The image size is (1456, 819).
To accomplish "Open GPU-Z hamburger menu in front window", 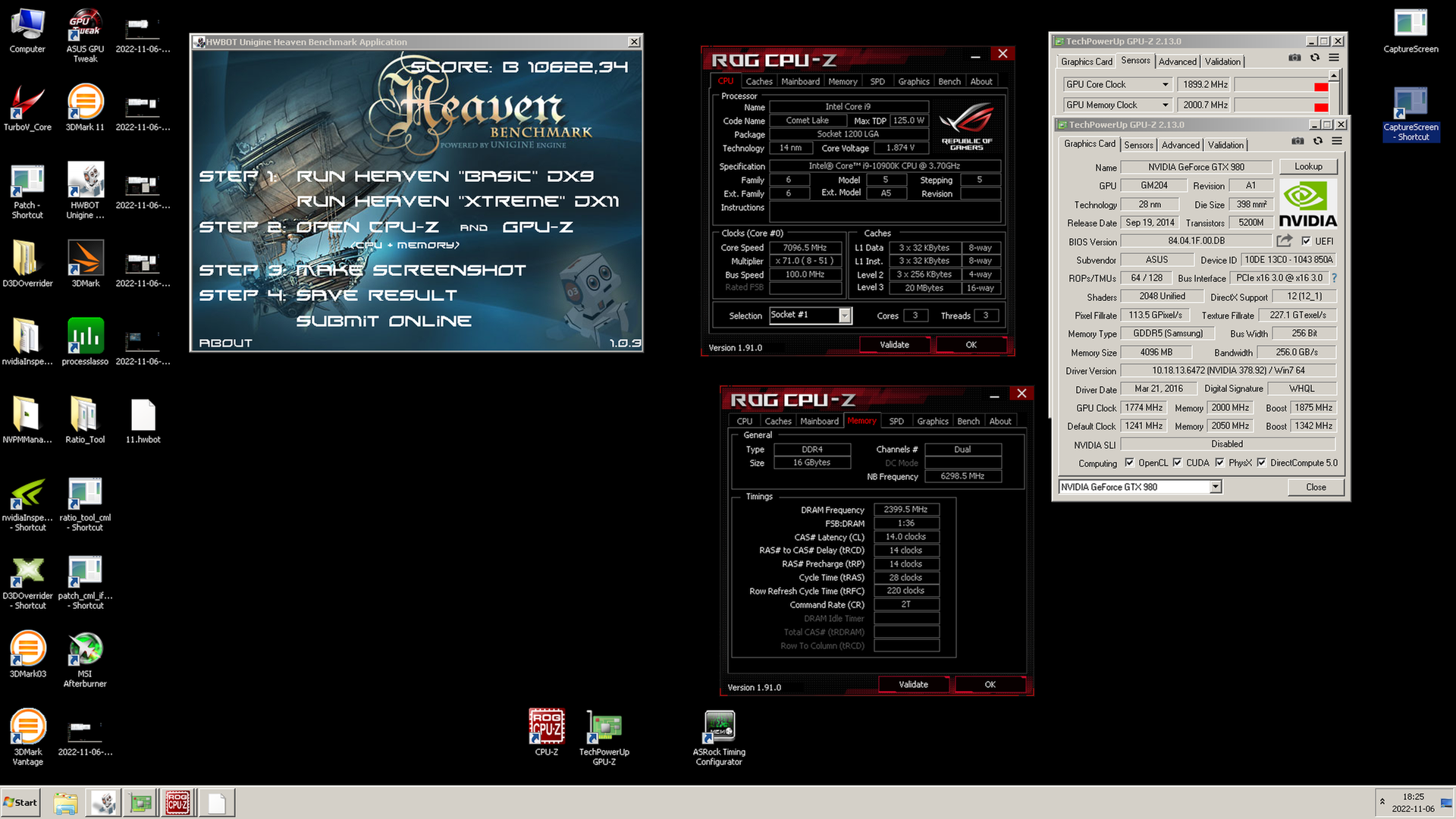I will click(x=1337, y=141).
